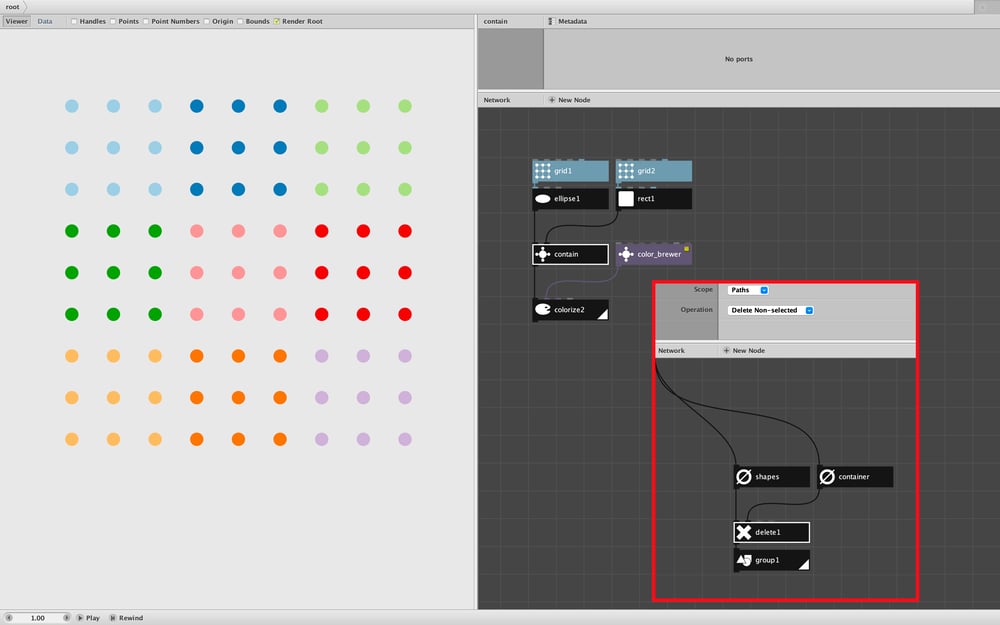Select the container input node icon

point(827,477)
